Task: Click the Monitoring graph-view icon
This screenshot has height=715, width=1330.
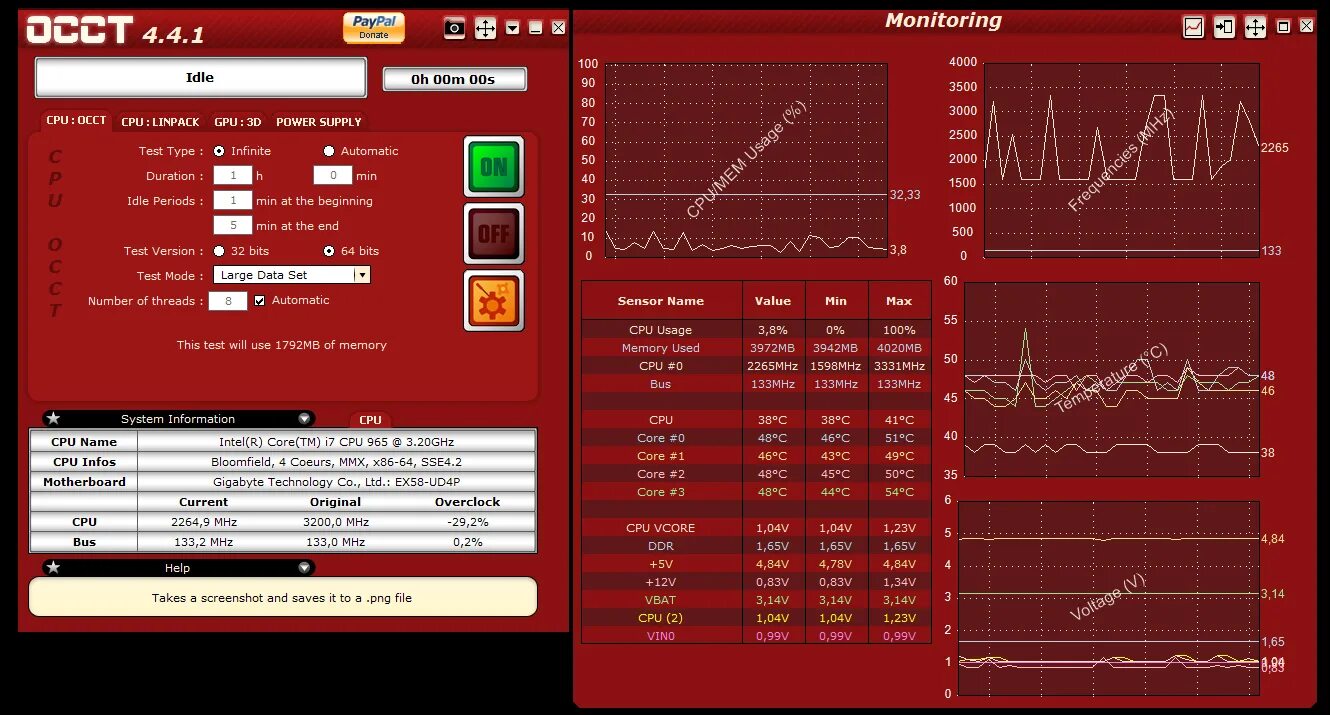Action: pyautogui.click(x=1193, y=27)
